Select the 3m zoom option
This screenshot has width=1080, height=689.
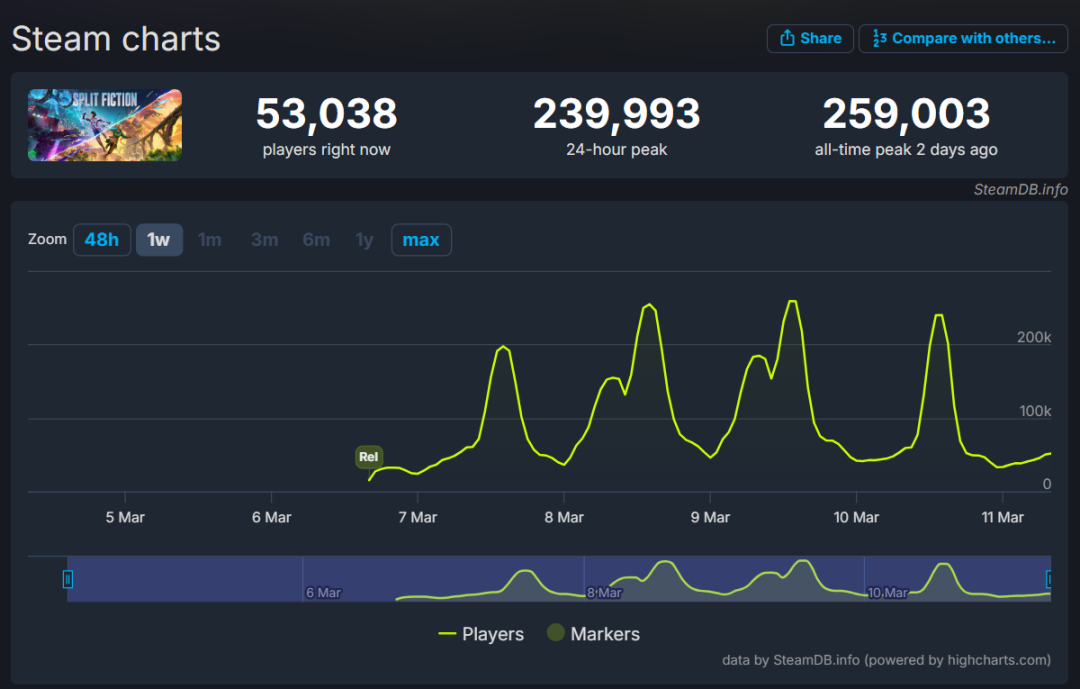click(x=264, y=240)
